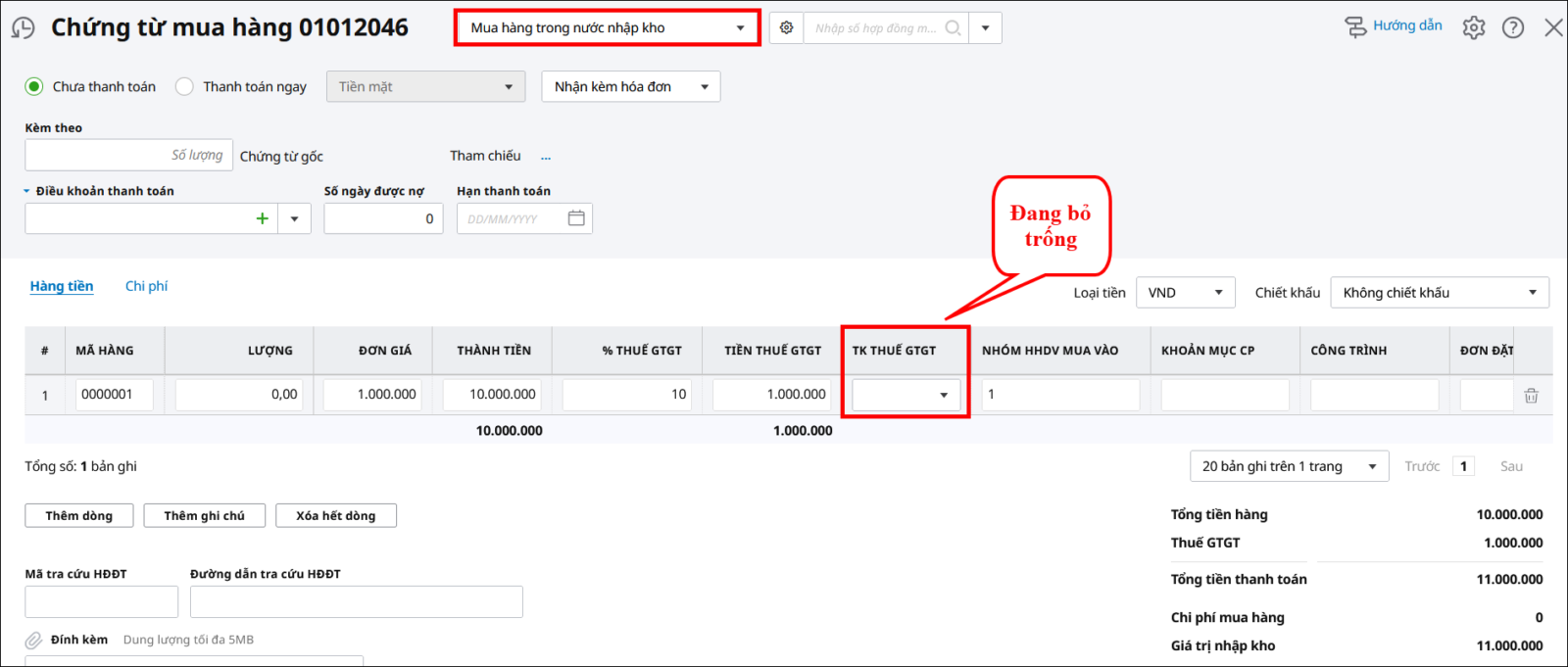Select the Thanh toán ngay radio option
The width and height of the screenshot is (1568, 667).
click(x=184, y=86)
